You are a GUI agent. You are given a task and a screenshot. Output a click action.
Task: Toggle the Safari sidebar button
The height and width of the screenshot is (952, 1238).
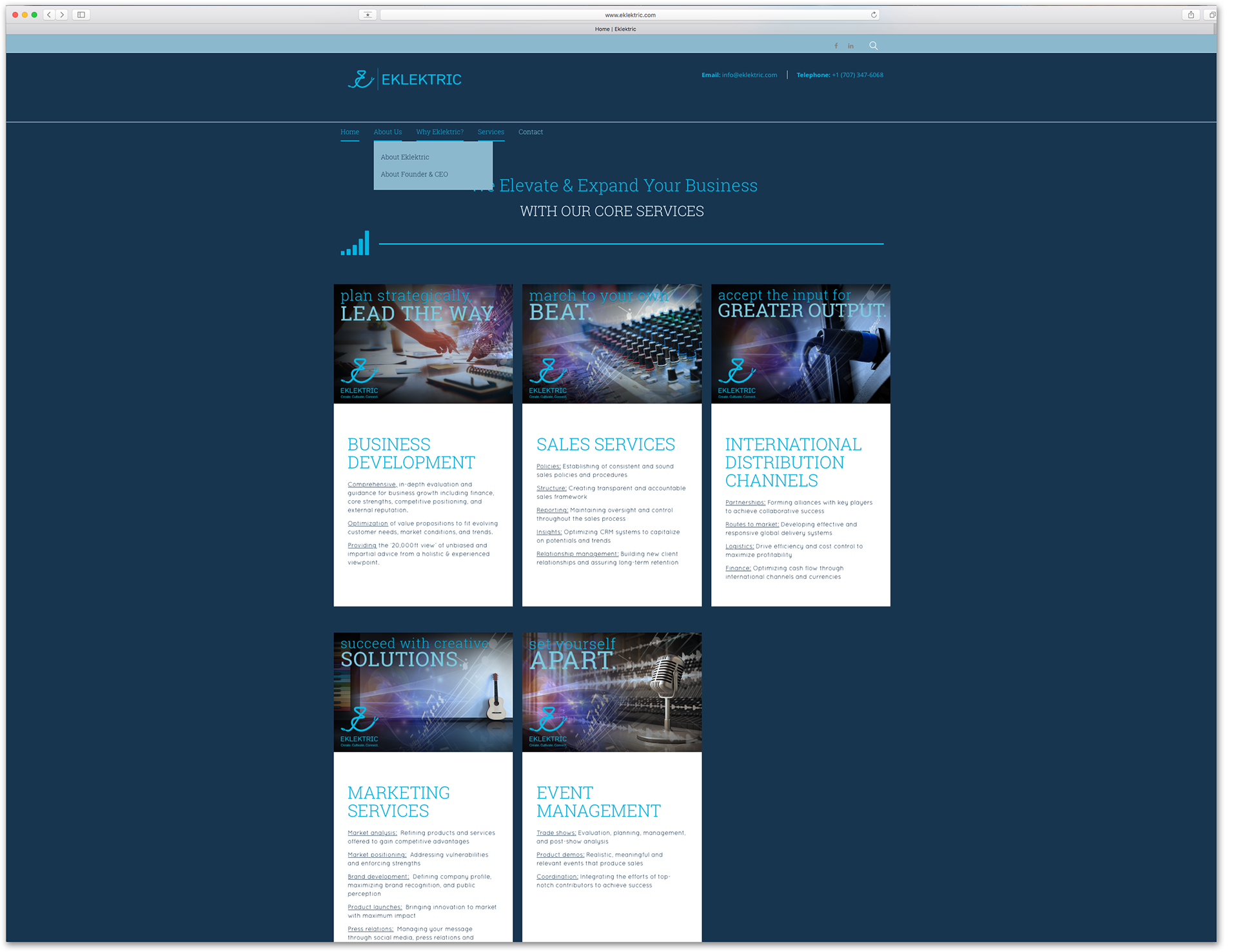tap(81, 15)
